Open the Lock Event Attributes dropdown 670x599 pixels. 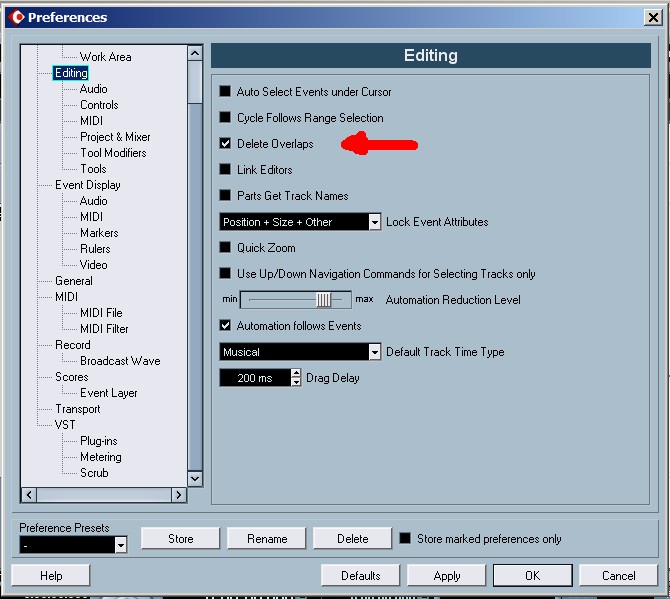(x=374, y=222)
